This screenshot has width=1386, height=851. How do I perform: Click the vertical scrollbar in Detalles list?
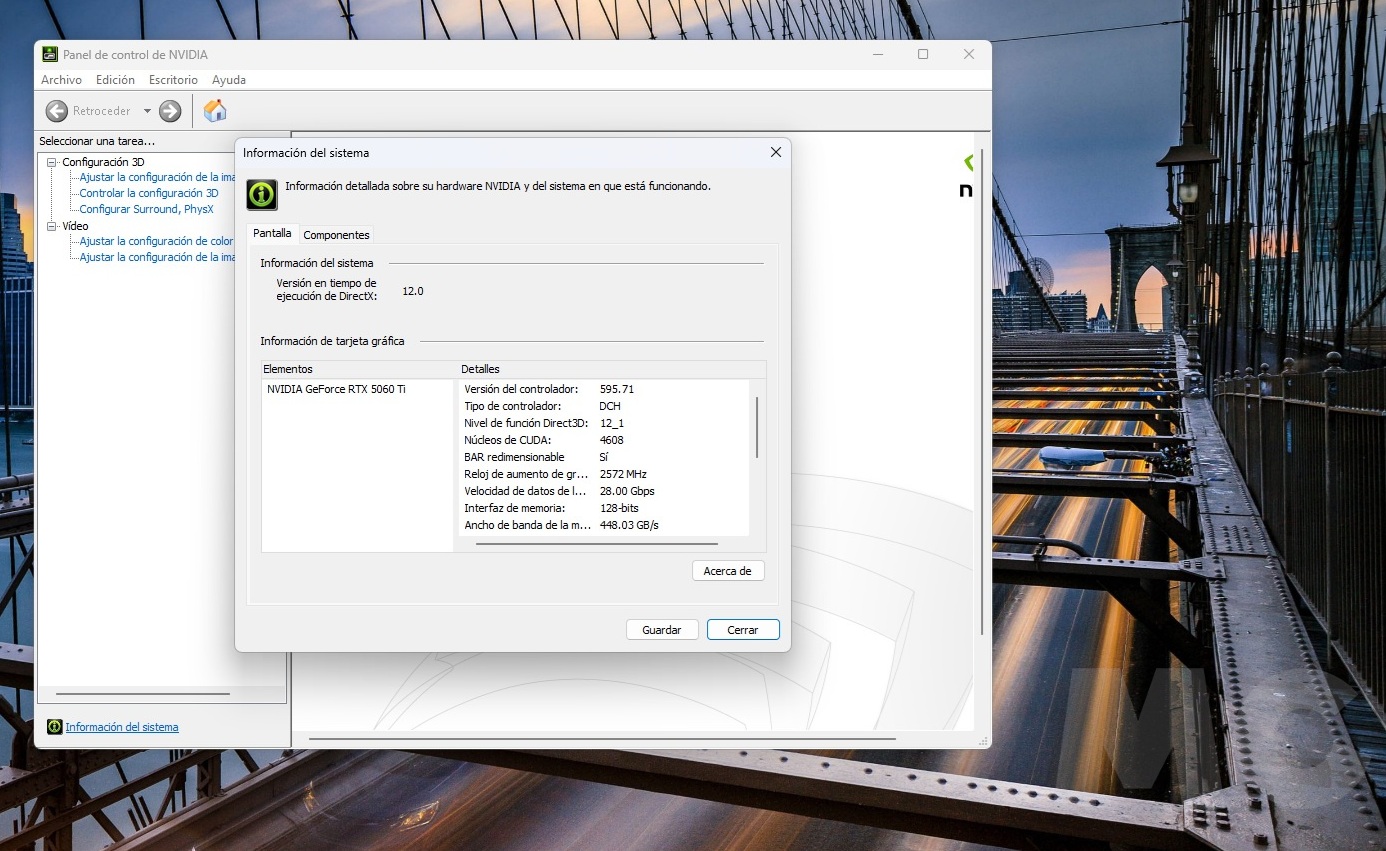tap(756, 427)
